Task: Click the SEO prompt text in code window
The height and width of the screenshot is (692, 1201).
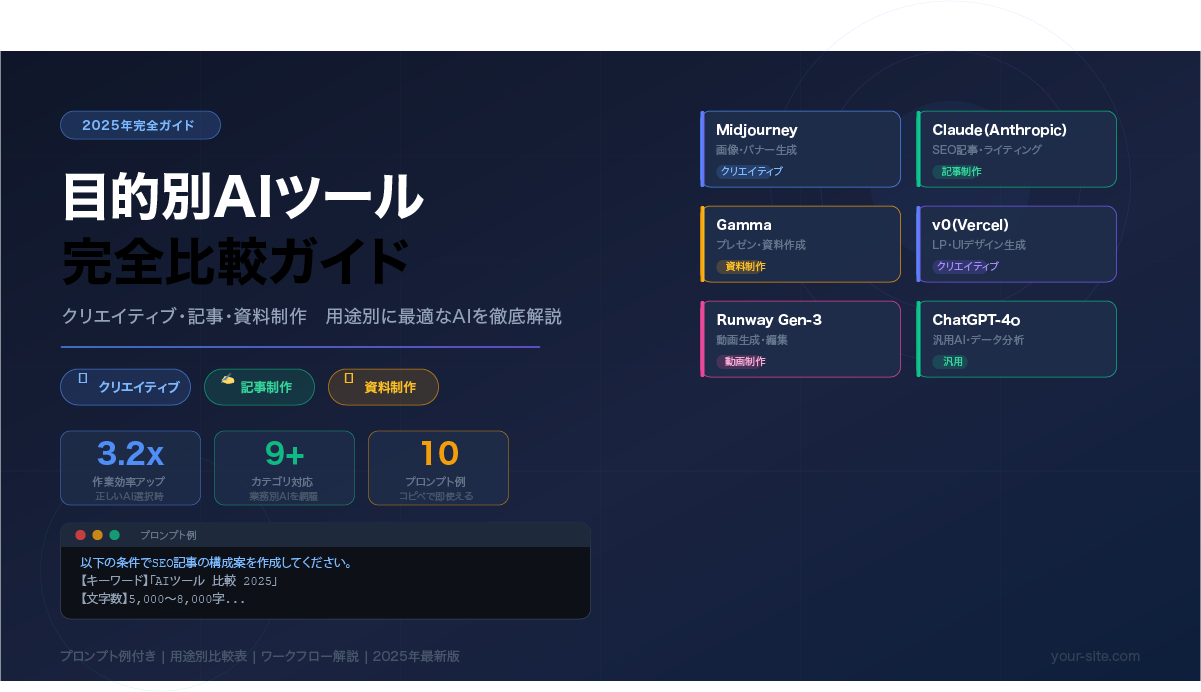Action: pos(216,563)
